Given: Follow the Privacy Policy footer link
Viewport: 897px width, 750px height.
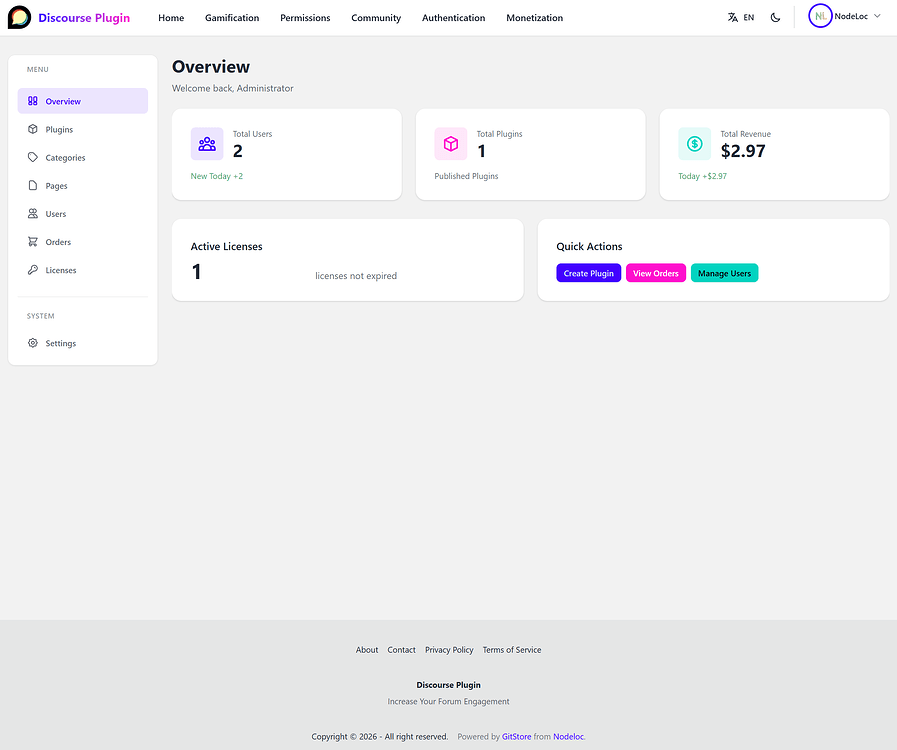Looking at the screenshot, I should point(449,650).
